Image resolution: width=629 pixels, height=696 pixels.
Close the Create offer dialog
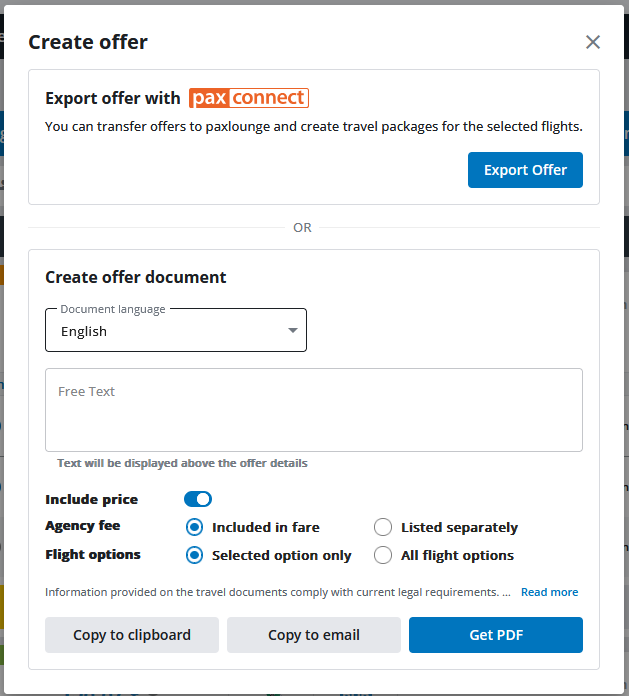593,42
